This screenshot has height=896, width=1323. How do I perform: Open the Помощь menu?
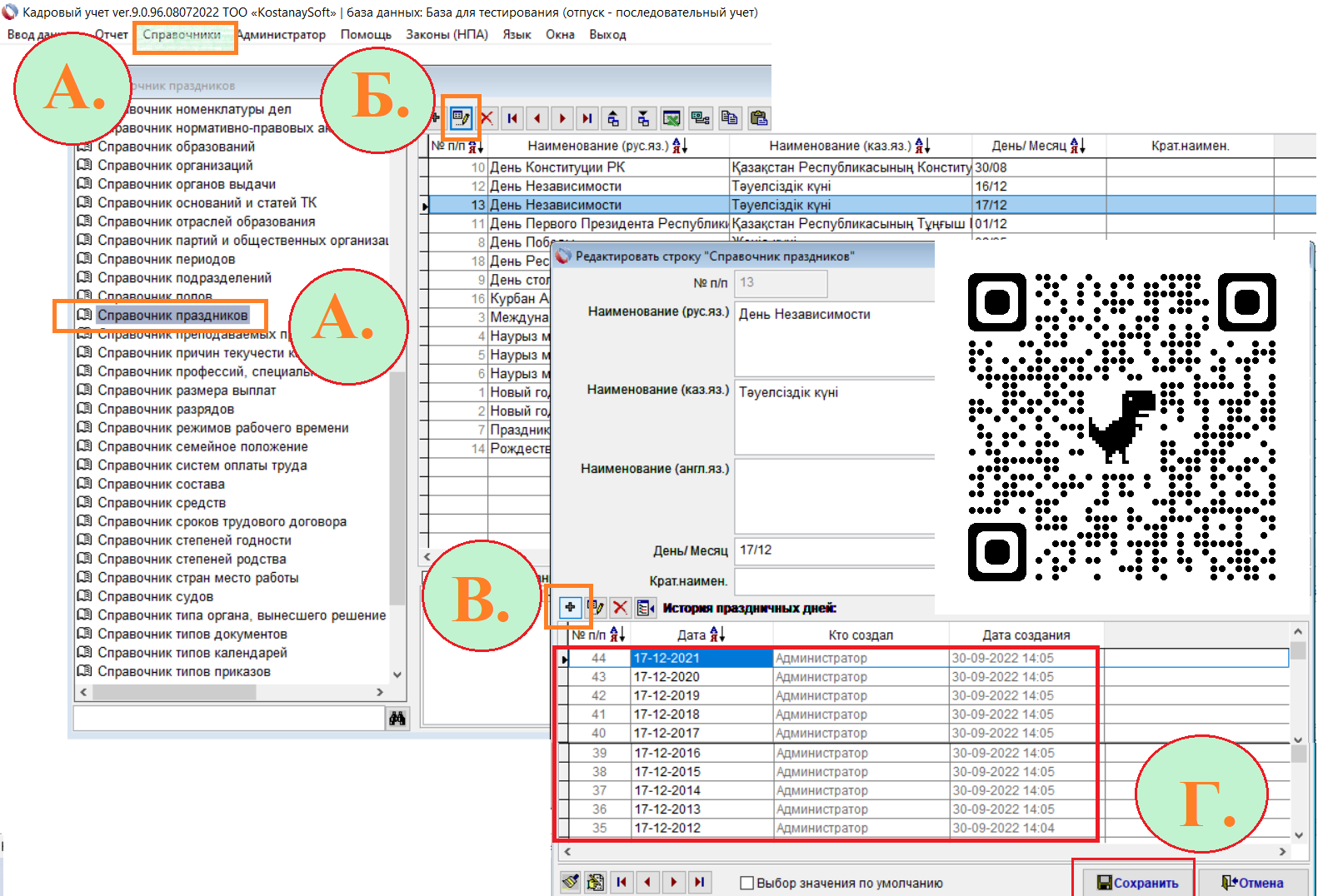(x=366, y=34)
